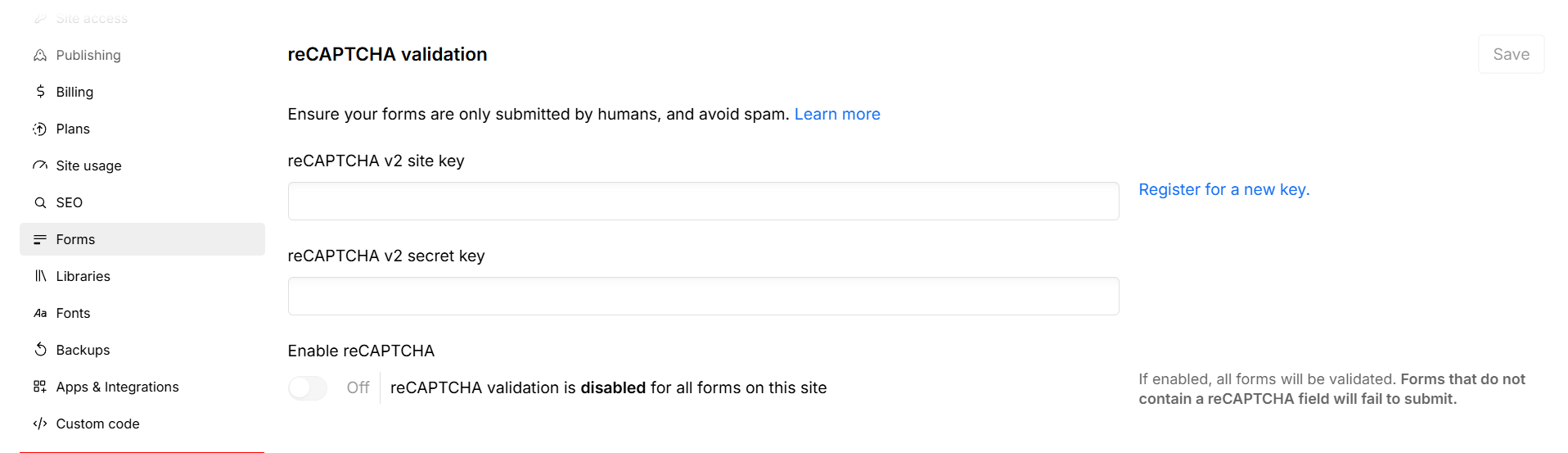Click the SEO magnifier icon

40,202
